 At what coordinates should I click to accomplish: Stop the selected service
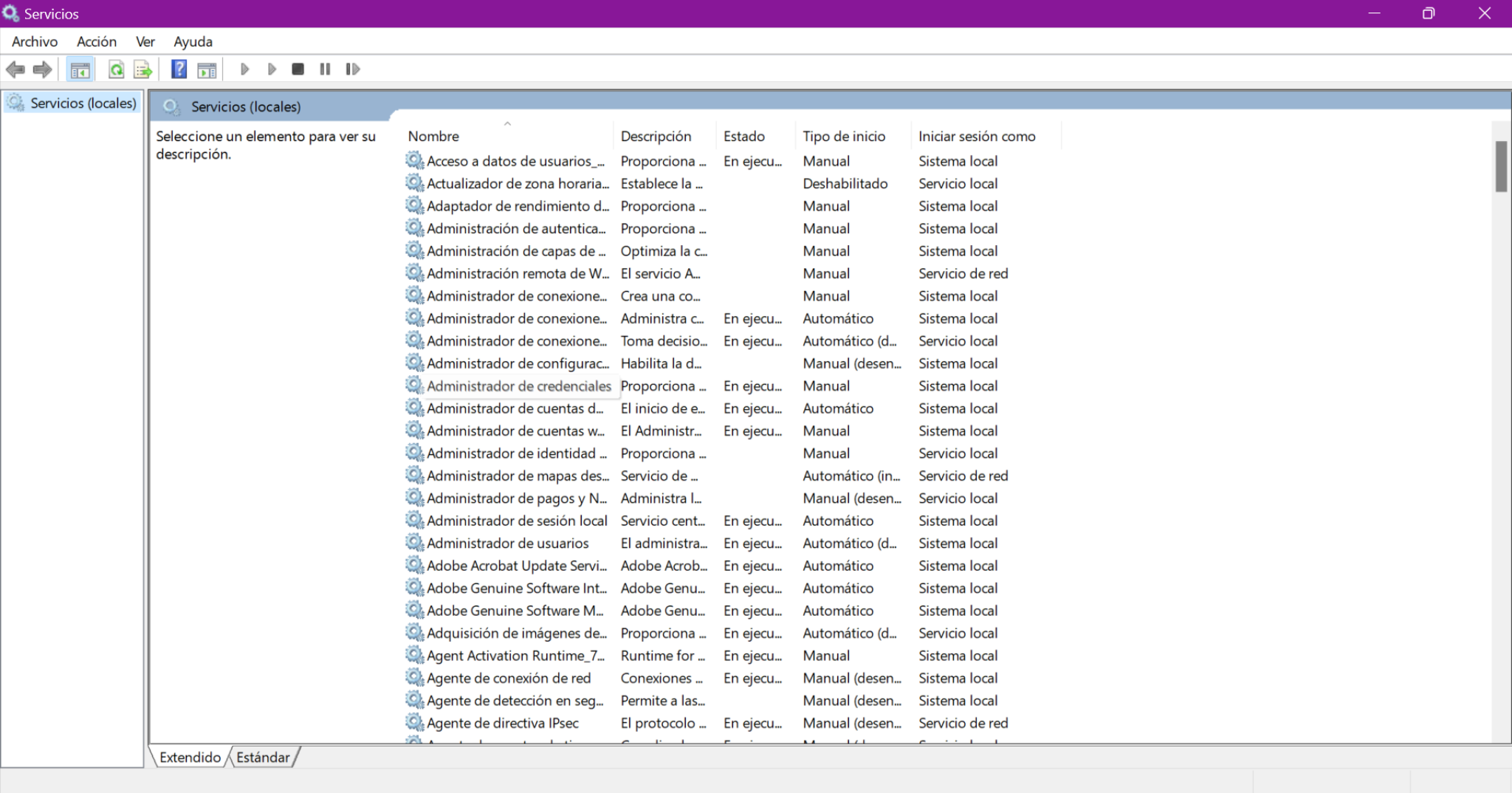[x=298, y=69]
